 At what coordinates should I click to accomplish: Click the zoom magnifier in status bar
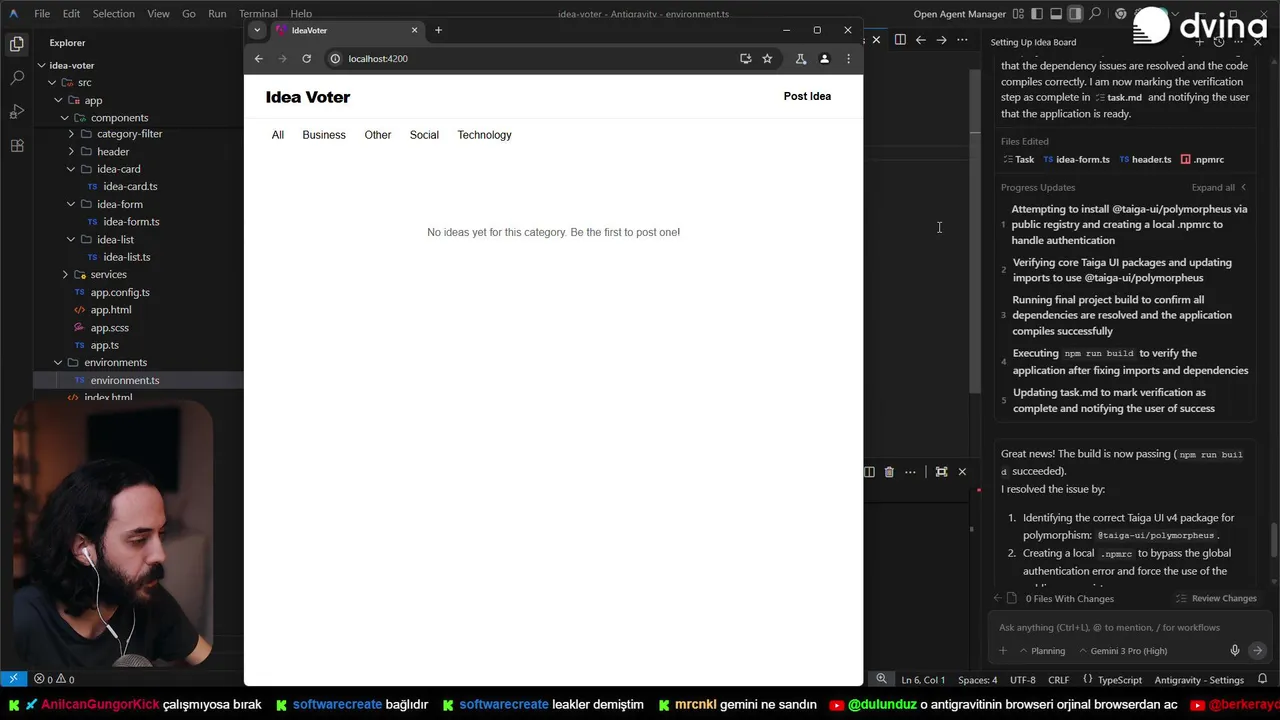[881, 679]
